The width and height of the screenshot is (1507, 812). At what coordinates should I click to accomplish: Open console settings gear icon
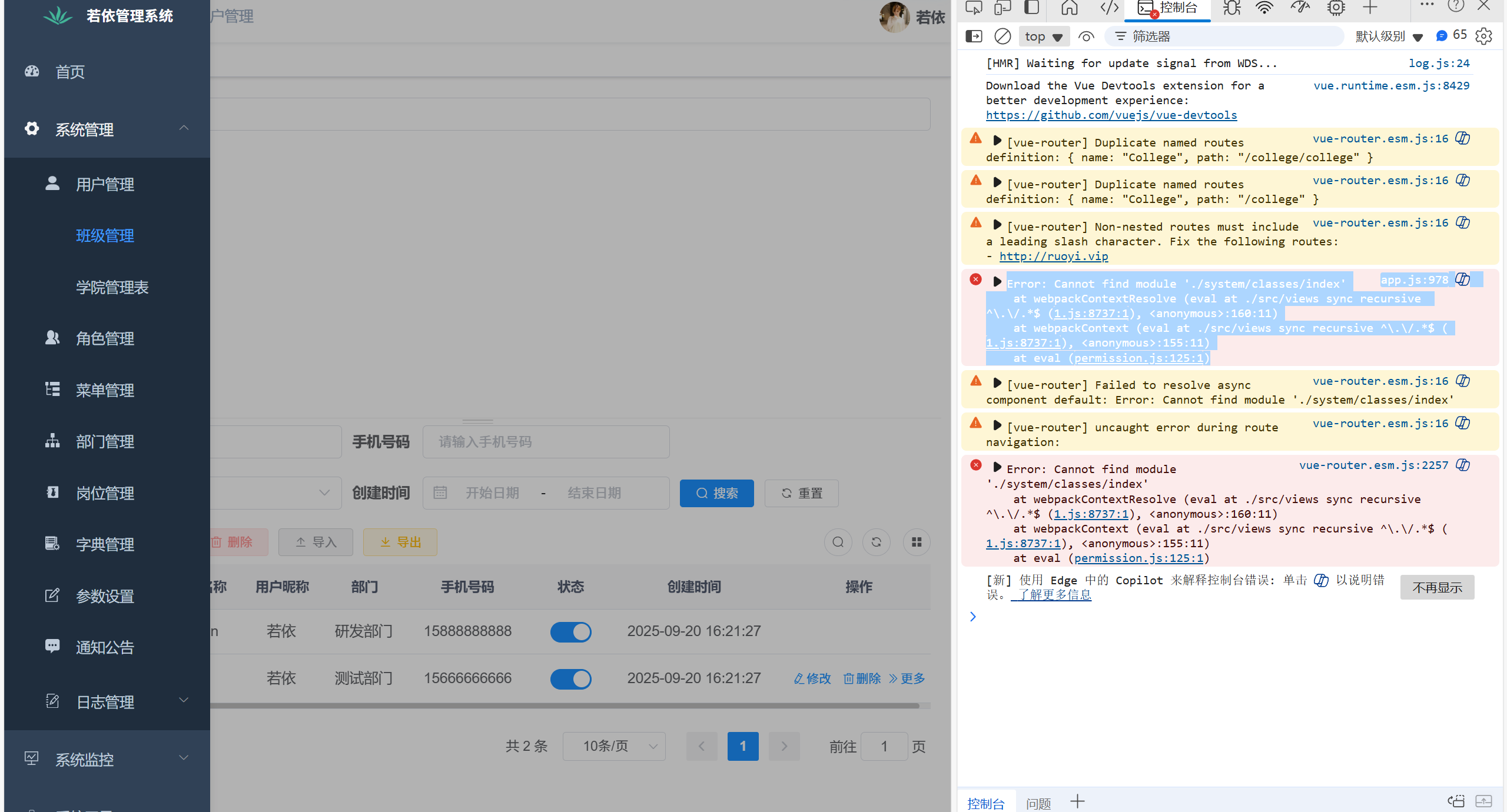tap(1483, 36)
